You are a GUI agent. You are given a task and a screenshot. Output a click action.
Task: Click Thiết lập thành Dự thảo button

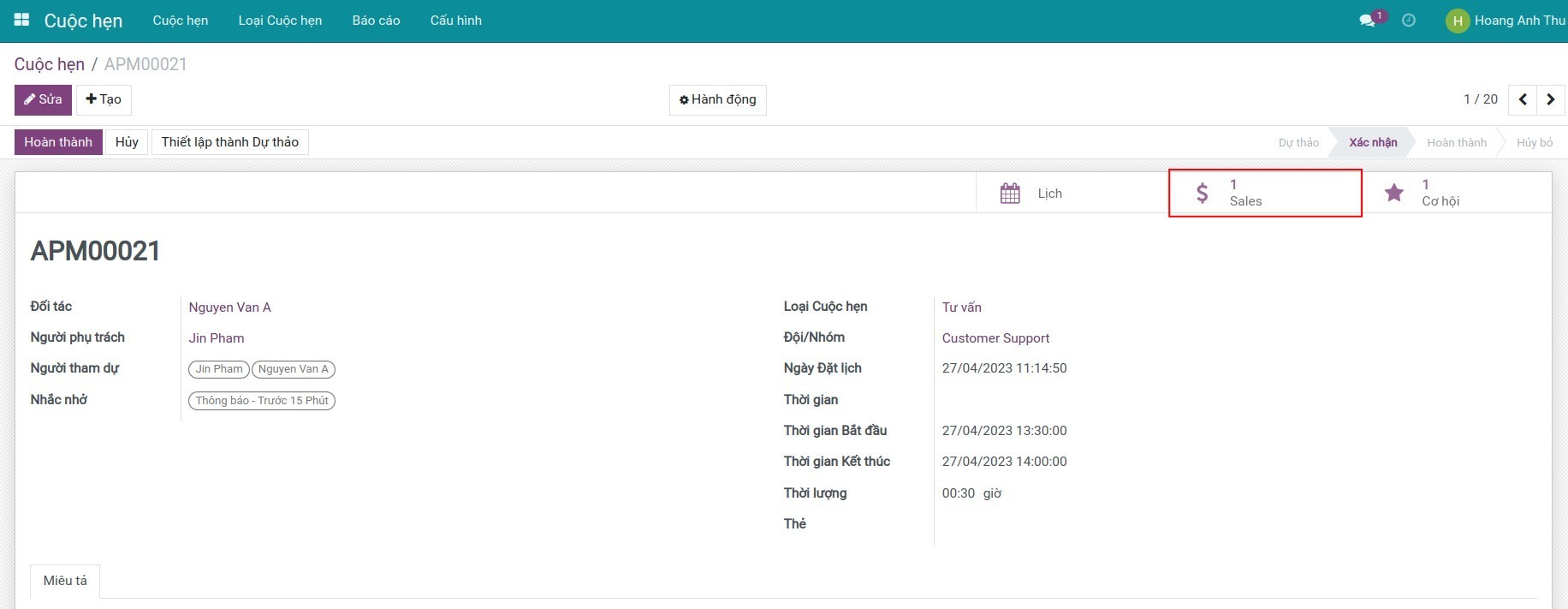point(229,142)
